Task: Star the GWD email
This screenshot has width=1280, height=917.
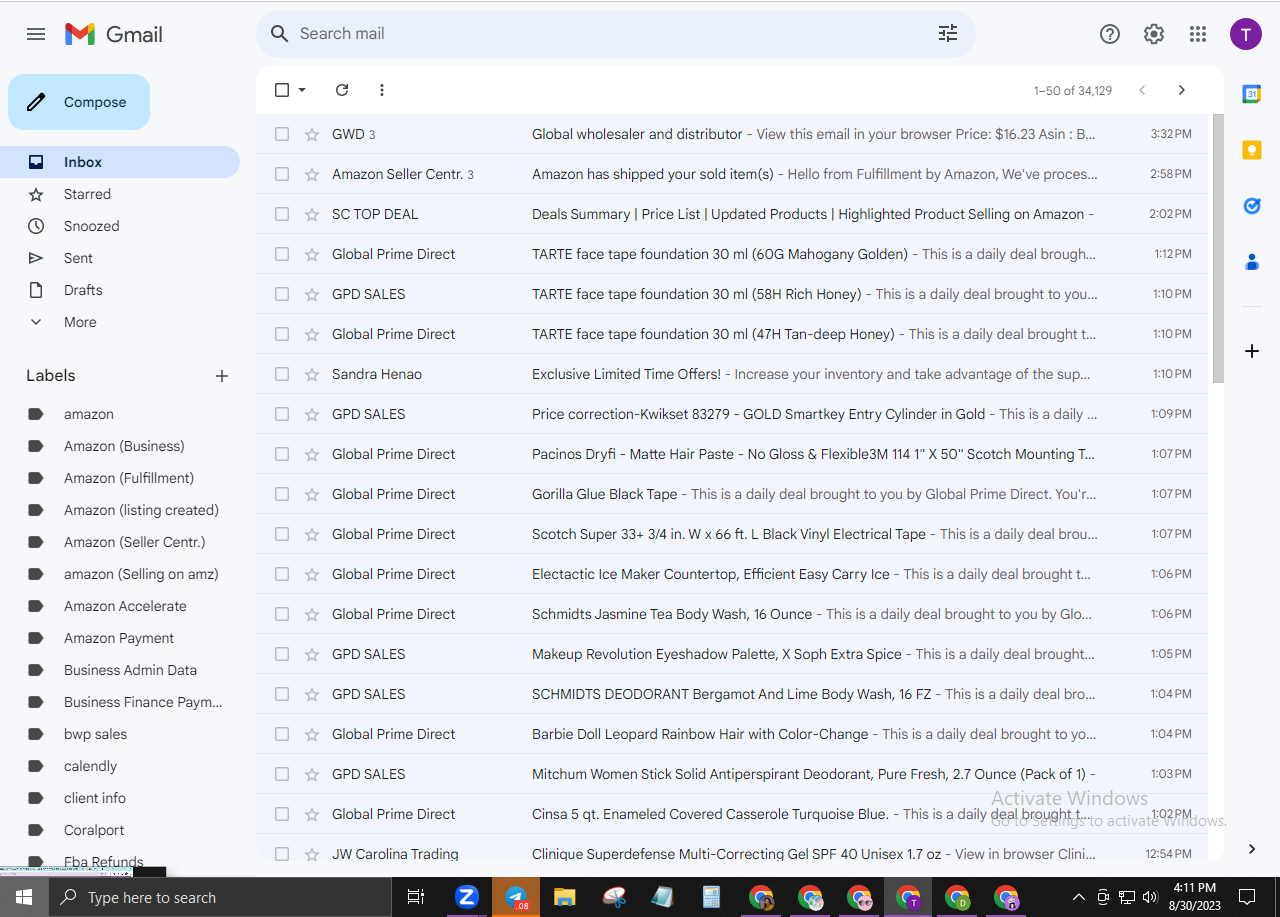Action: pos(312,134)
